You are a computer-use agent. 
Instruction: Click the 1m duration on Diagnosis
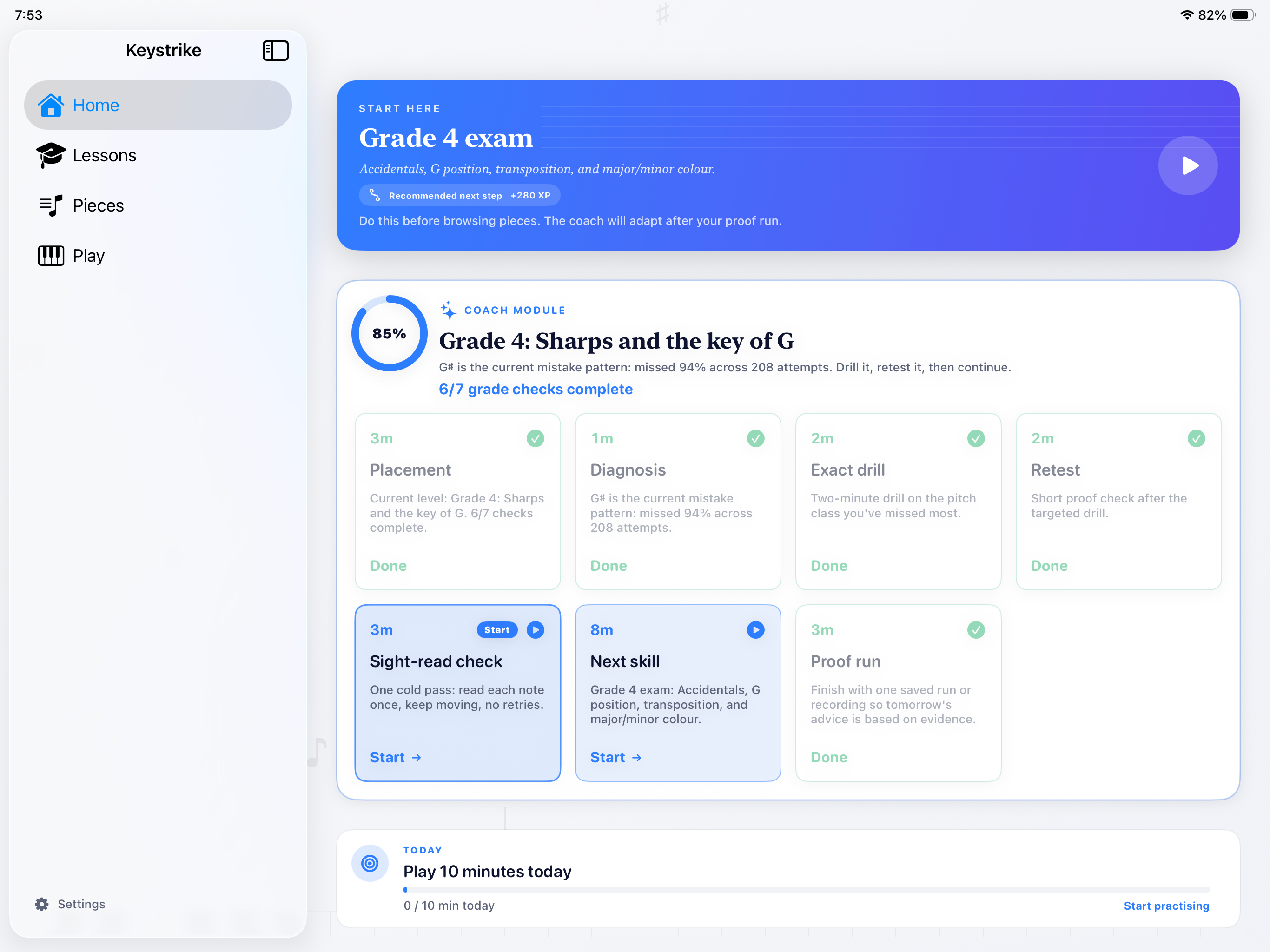[602, 439]
